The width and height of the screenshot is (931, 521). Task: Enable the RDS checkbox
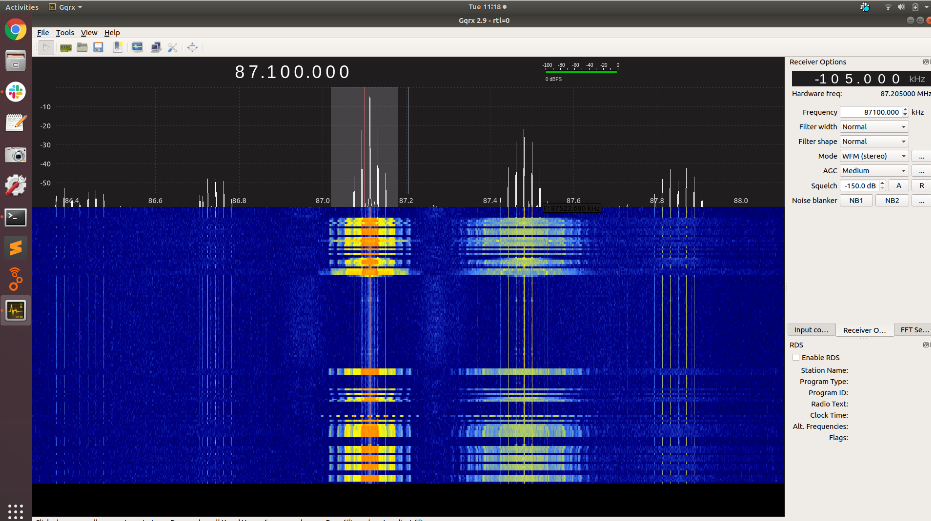pyautogui.click(x=796, y=357)
